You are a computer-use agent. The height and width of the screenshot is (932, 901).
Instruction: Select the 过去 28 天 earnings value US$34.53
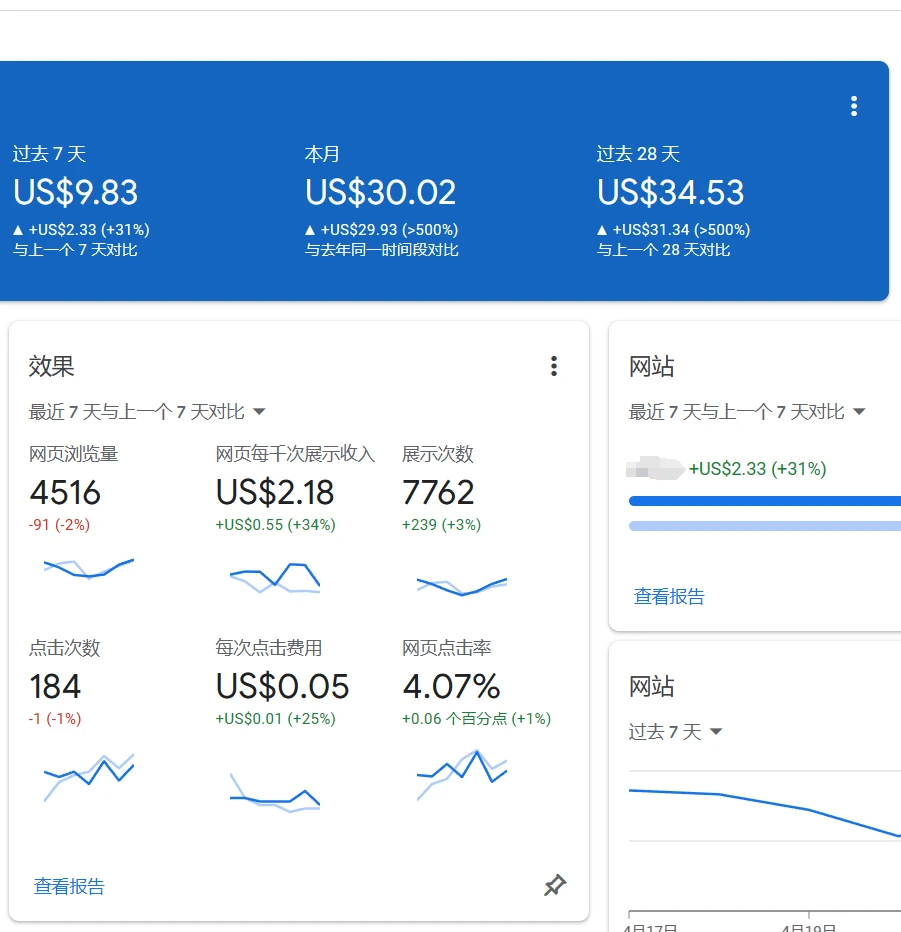coord(671,192)
